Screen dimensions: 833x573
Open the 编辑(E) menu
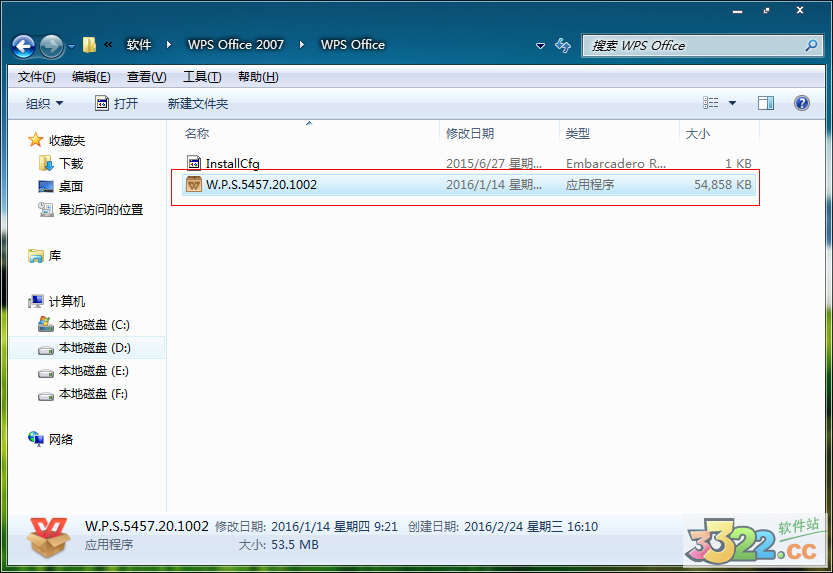91,77
